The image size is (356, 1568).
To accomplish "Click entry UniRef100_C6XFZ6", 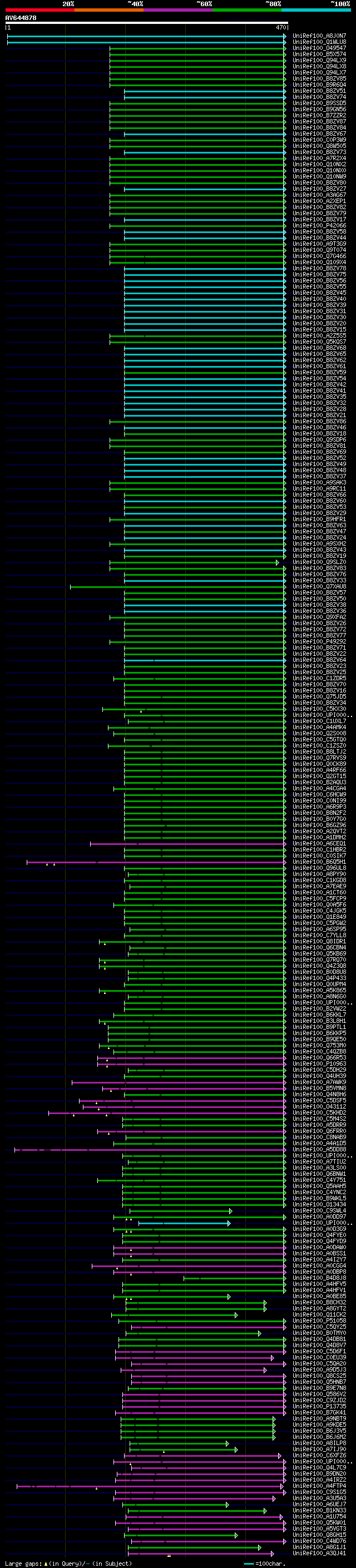I will click(x=319, y=1456).
